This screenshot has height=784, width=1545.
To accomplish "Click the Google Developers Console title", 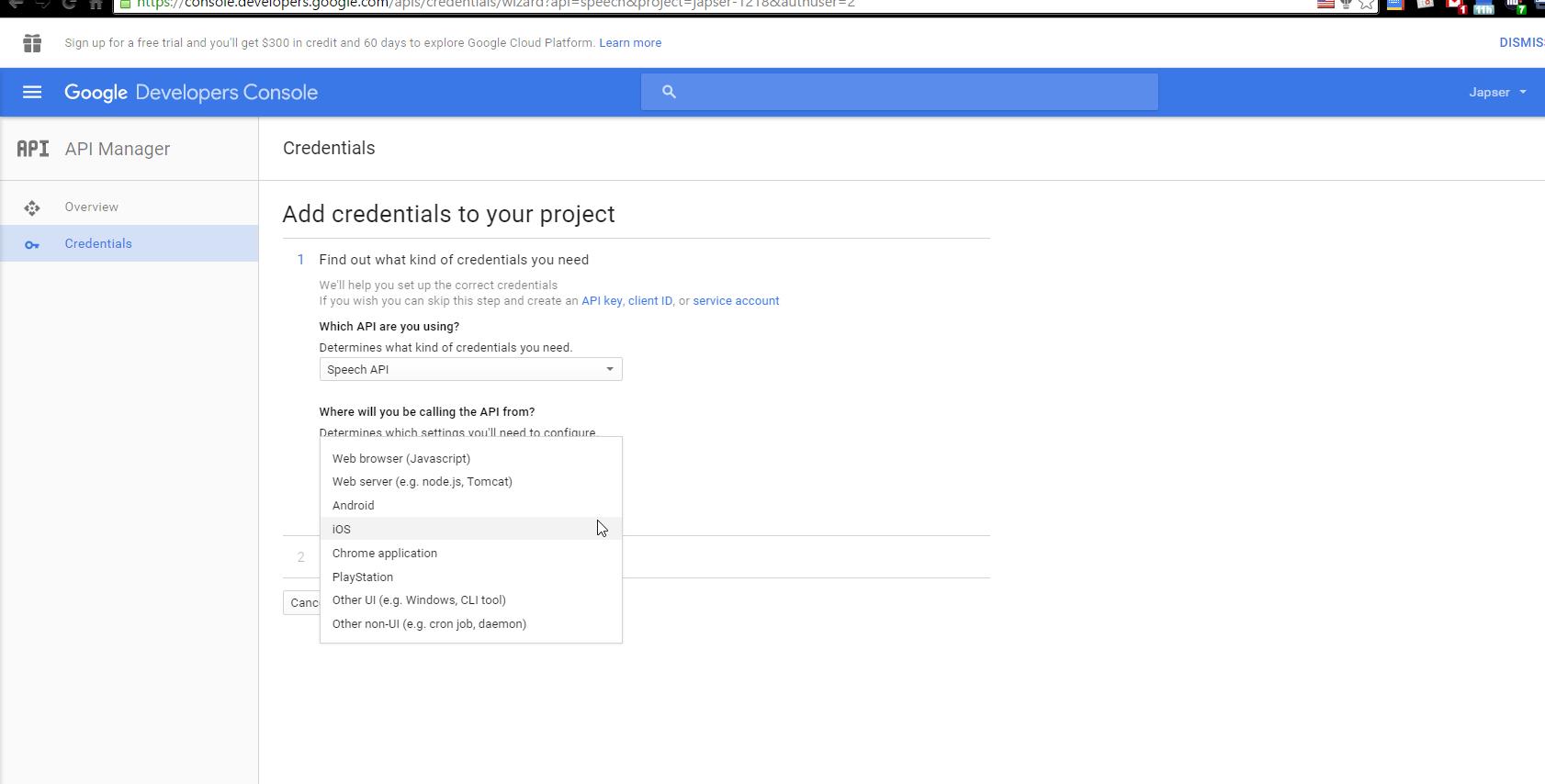I will 191,92.
